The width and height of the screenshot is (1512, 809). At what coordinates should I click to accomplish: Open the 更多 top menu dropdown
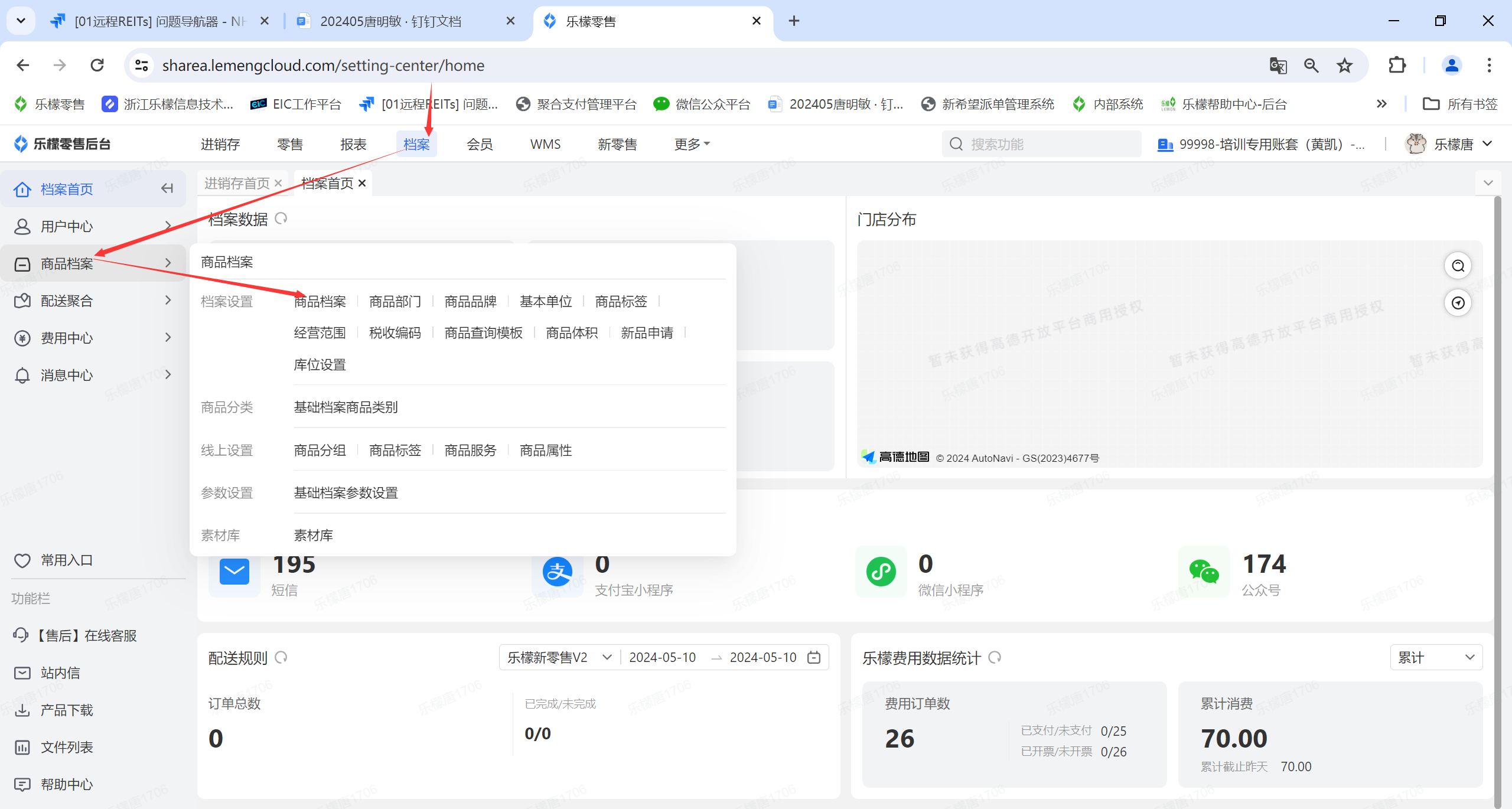(x=692, y=144)
